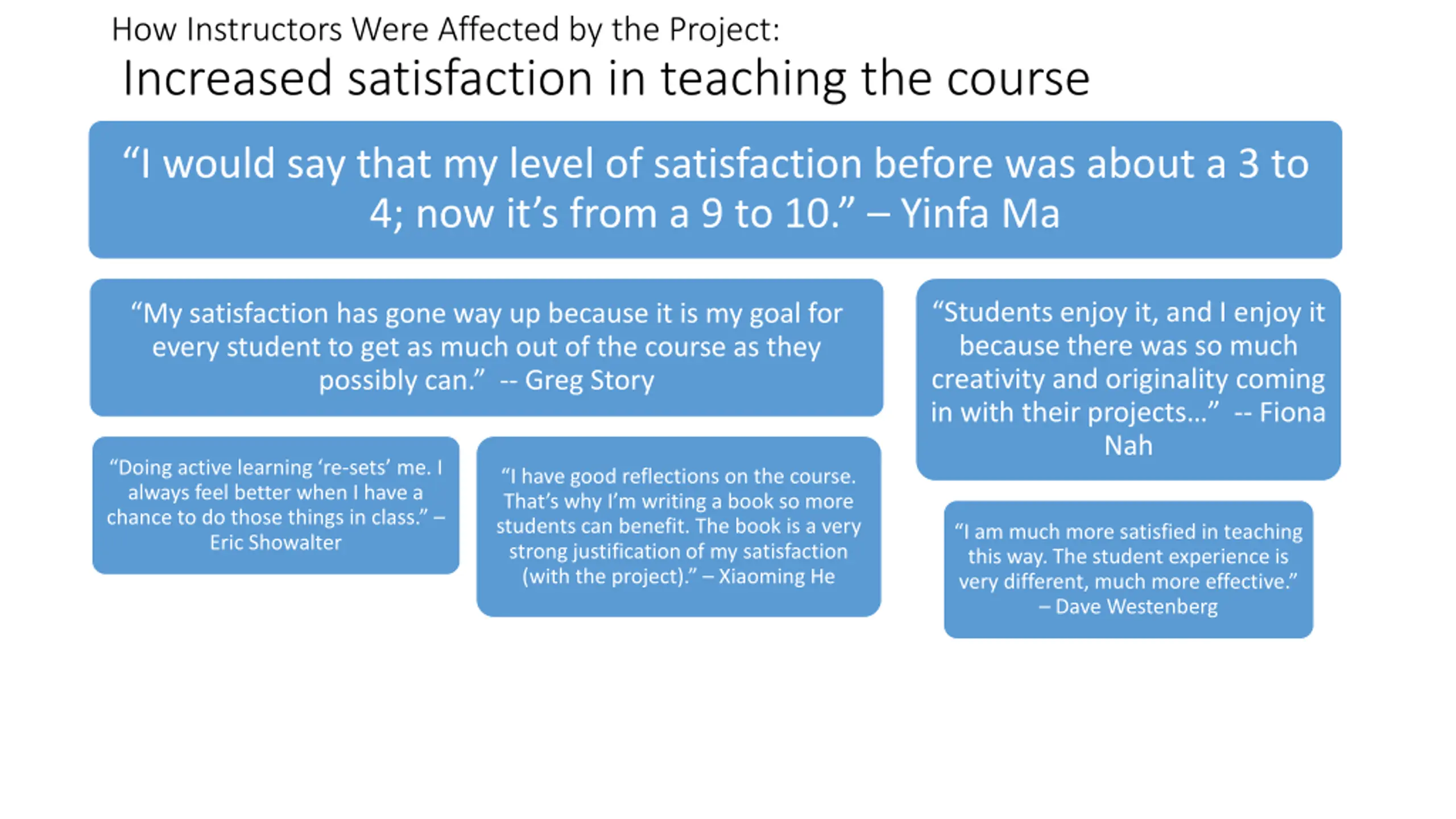1456x819 pixels.
Task: Select the quote box starting 'I am much more satisfied'
Action: click(1128, 569)
